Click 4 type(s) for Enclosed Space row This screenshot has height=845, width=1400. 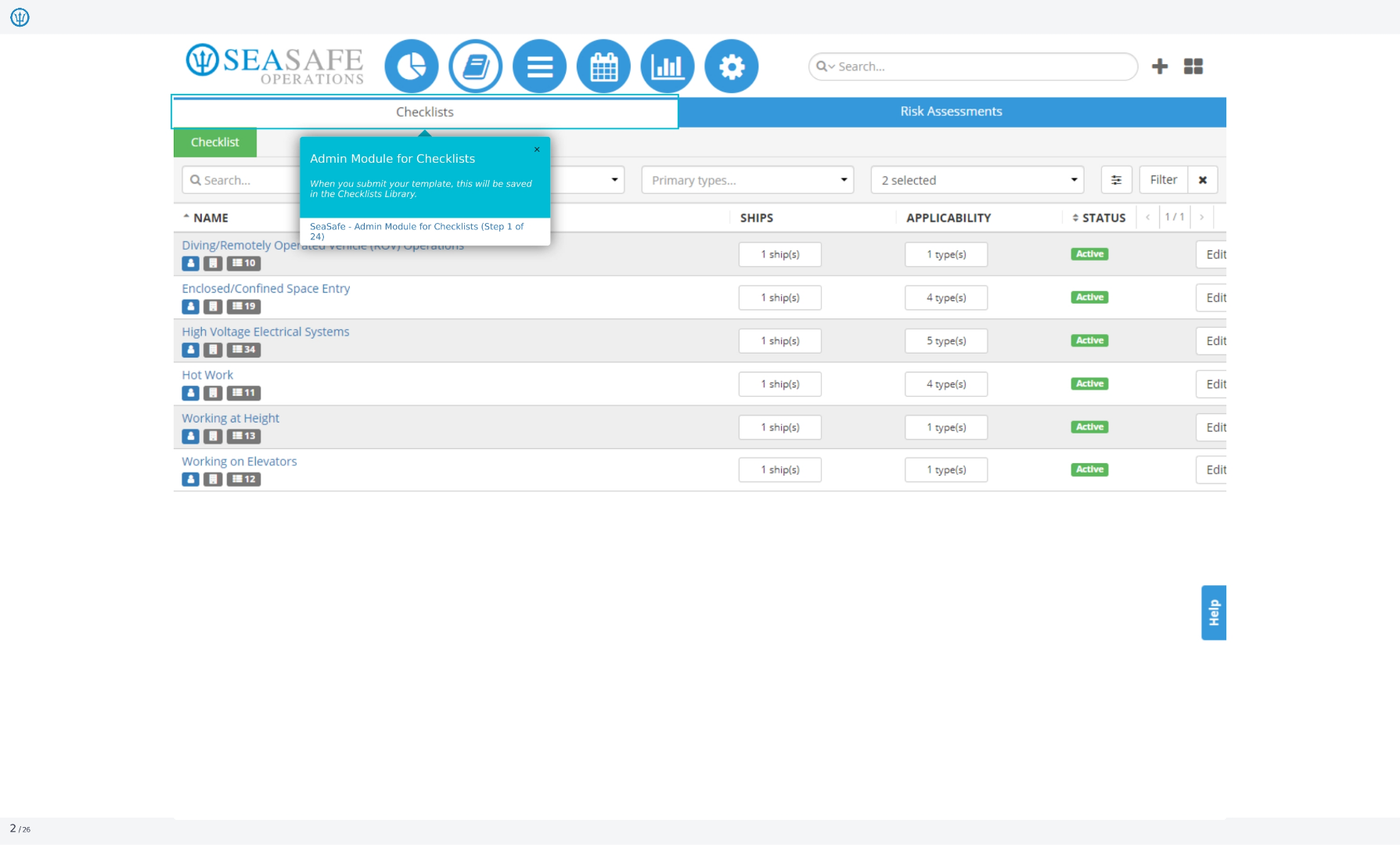click(x=946, y=297)
